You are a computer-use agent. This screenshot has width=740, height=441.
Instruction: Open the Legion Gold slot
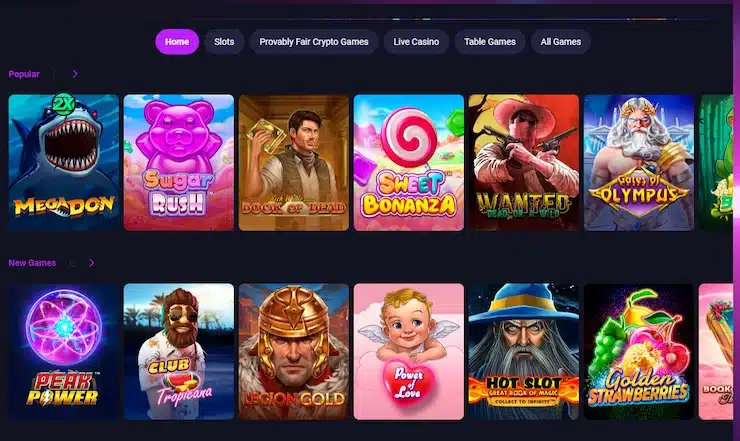point(294,351)
